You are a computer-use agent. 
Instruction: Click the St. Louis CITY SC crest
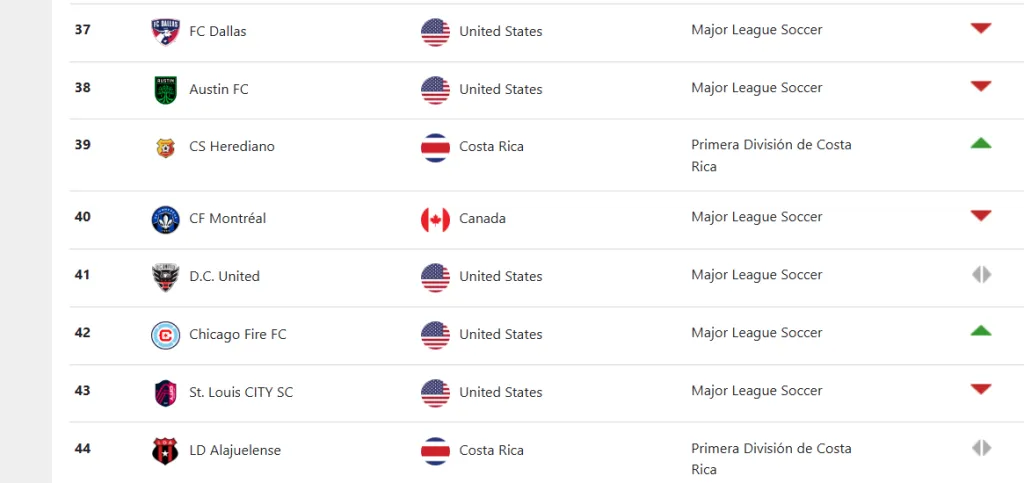pyautogui.click(x=165, y=393)
